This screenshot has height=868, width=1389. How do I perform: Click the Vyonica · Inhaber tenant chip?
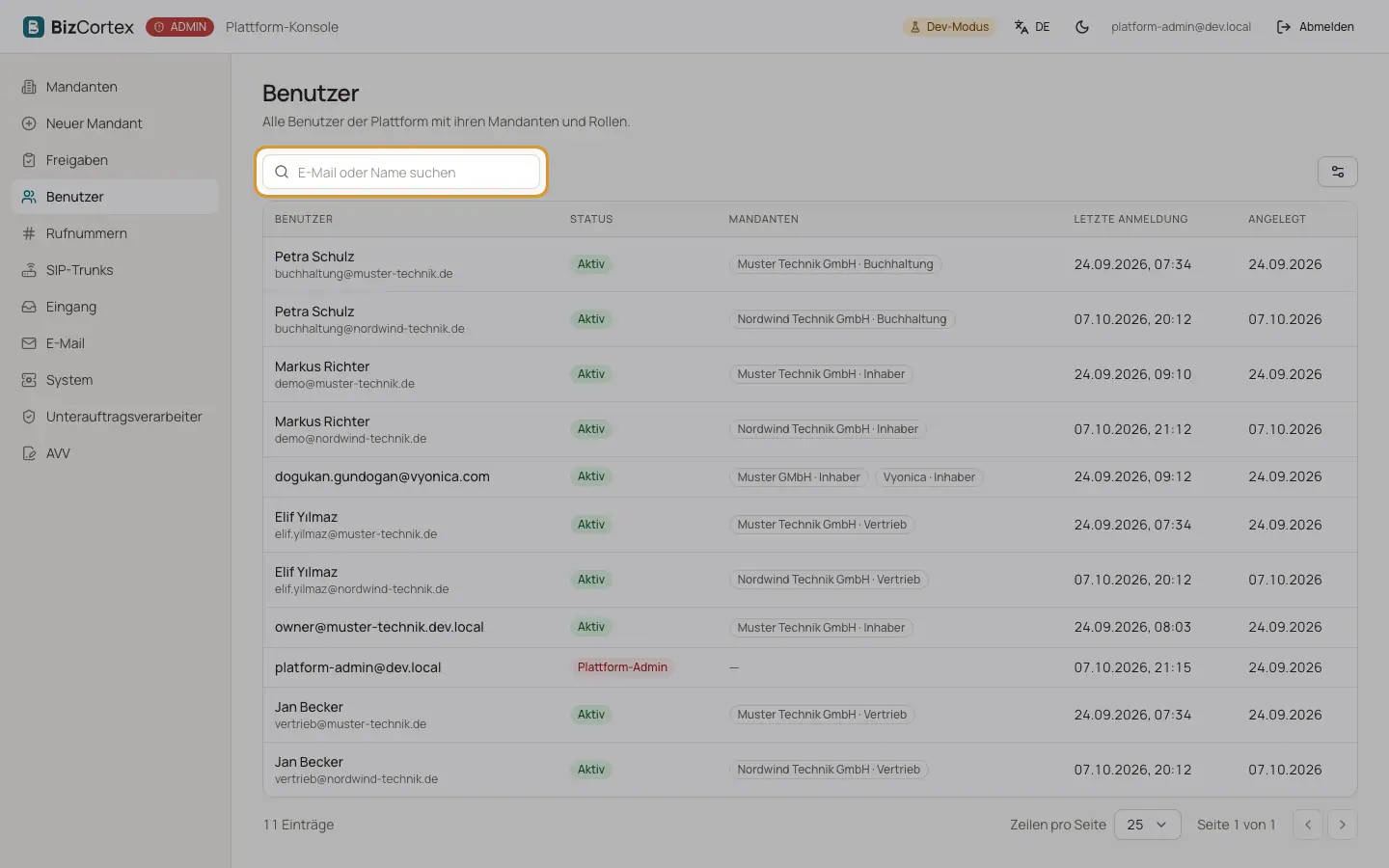(929, 477)
